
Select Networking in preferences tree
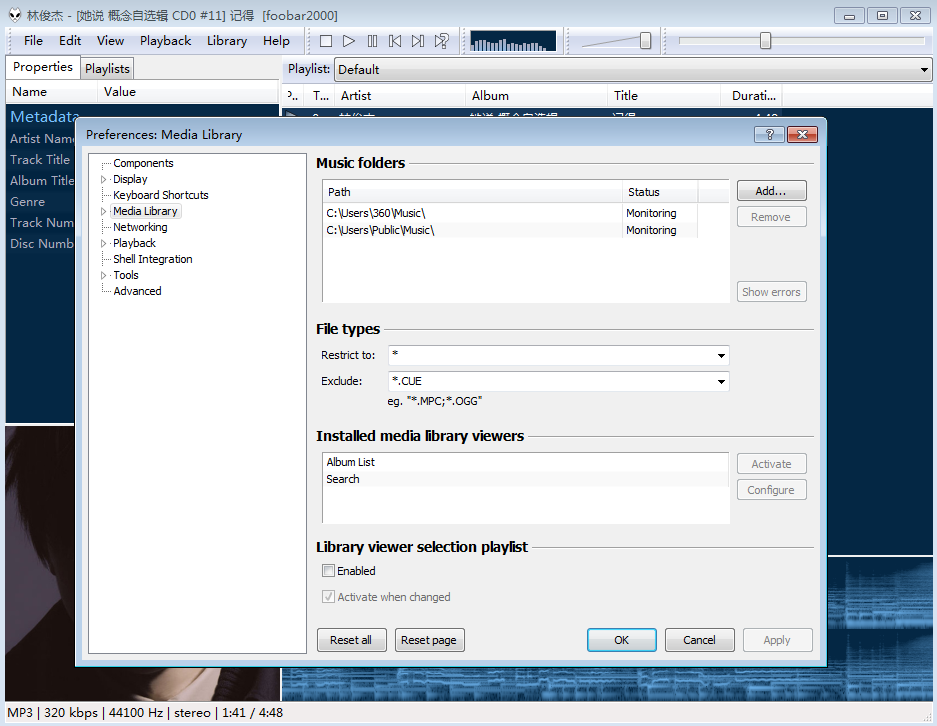click(x=140, y=227)
